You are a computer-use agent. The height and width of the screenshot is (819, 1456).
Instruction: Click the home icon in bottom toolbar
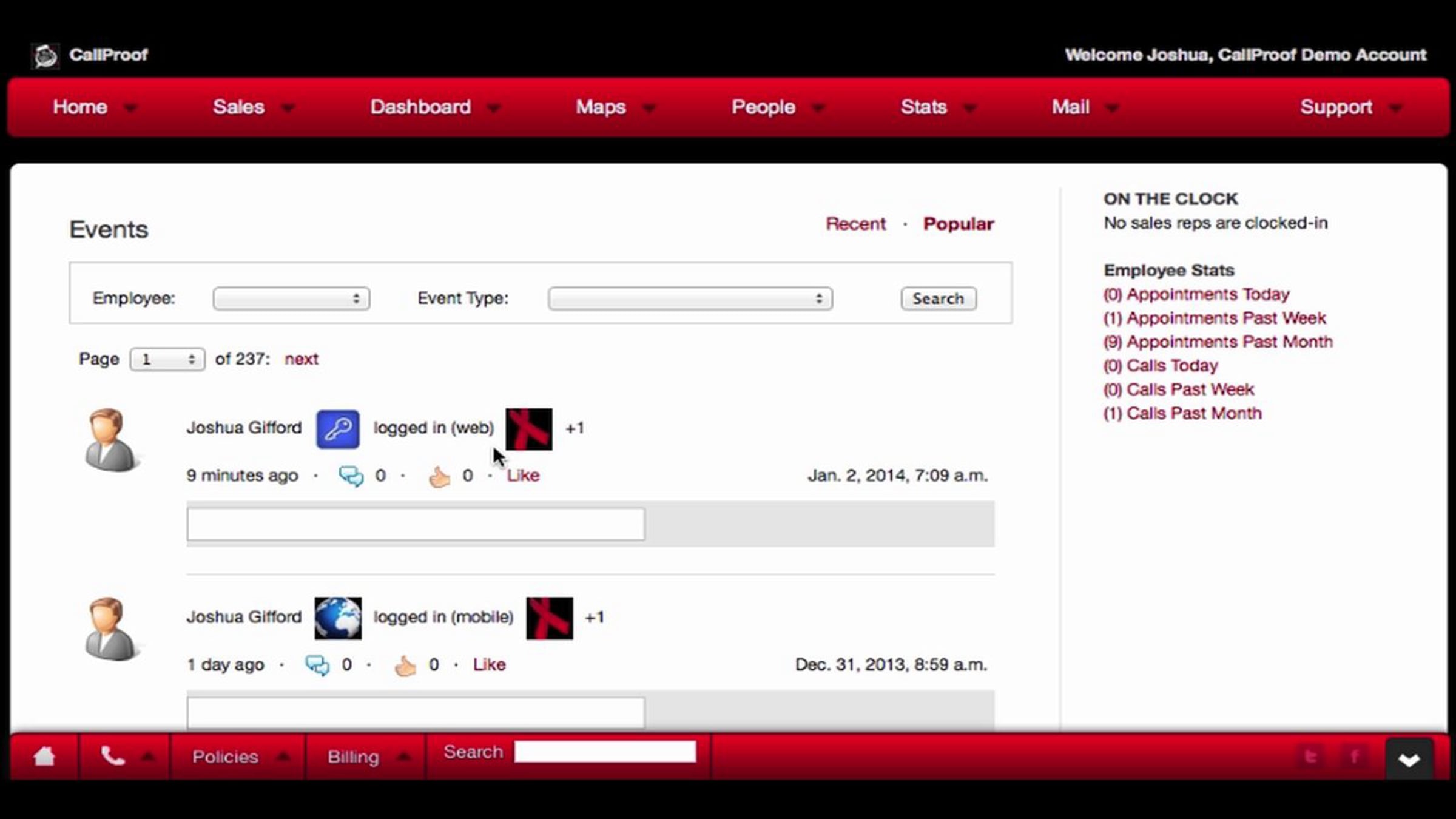click(x=44, y=757)
